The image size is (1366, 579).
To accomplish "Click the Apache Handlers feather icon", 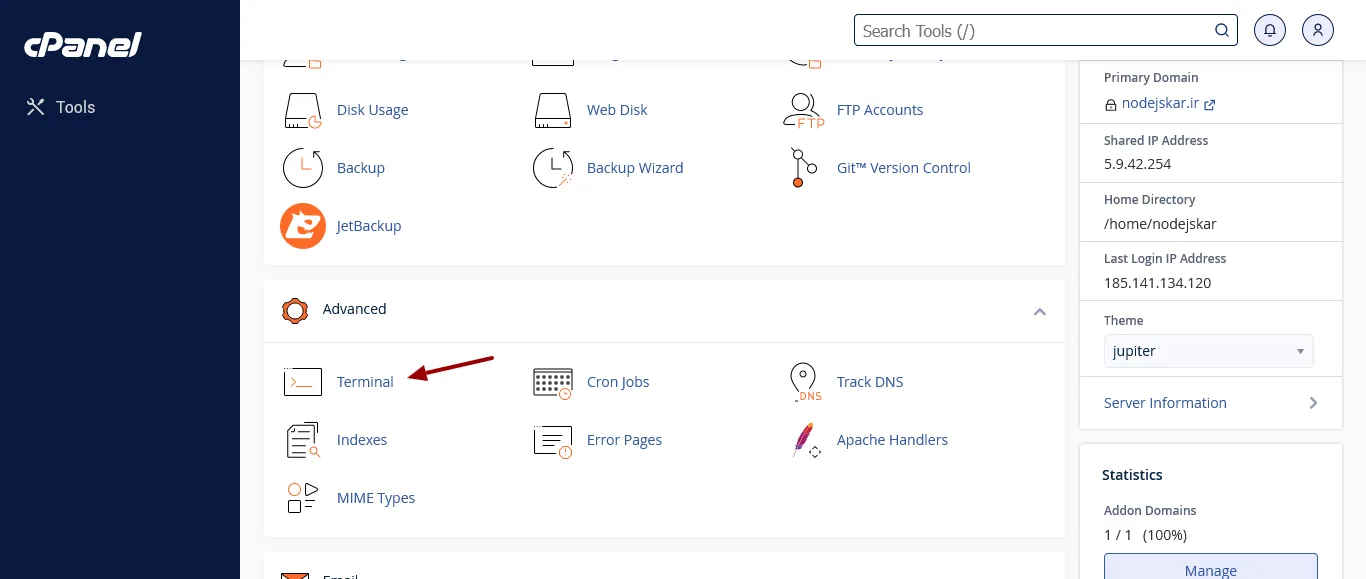I will tap(804, 440).
